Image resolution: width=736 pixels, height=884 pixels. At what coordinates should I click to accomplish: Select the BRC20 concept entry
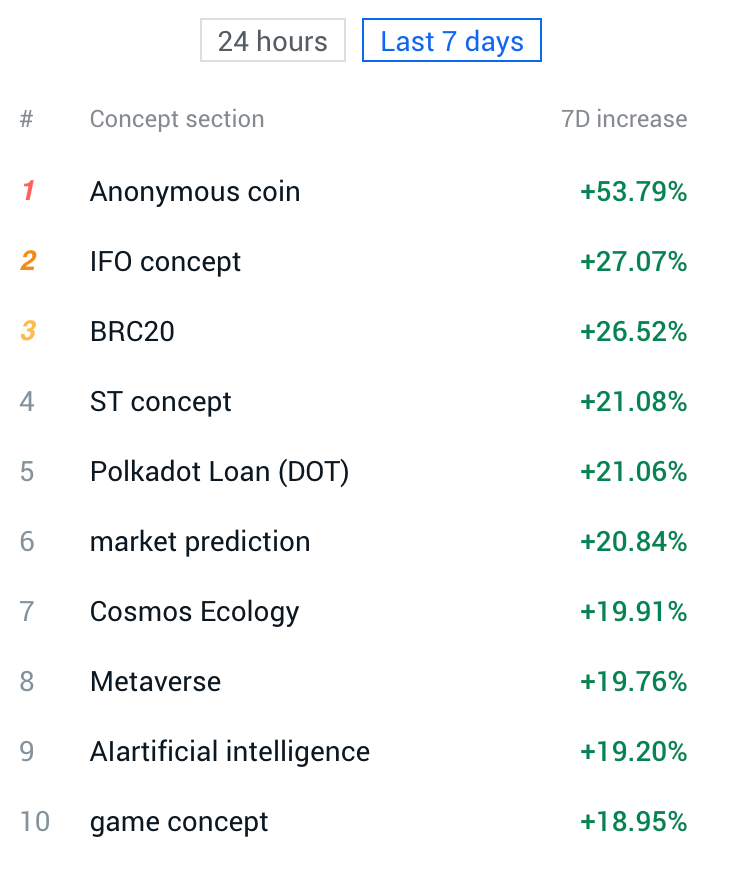[x=354, y=332]
